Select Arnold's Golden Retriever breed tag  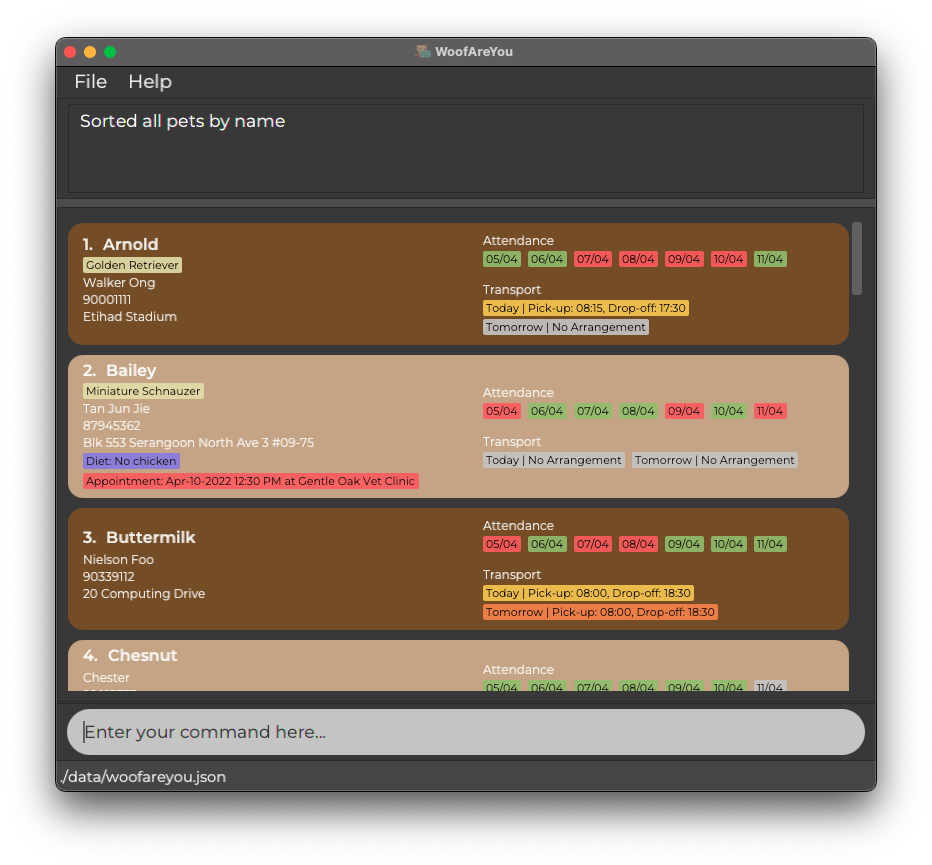[132, 265]
